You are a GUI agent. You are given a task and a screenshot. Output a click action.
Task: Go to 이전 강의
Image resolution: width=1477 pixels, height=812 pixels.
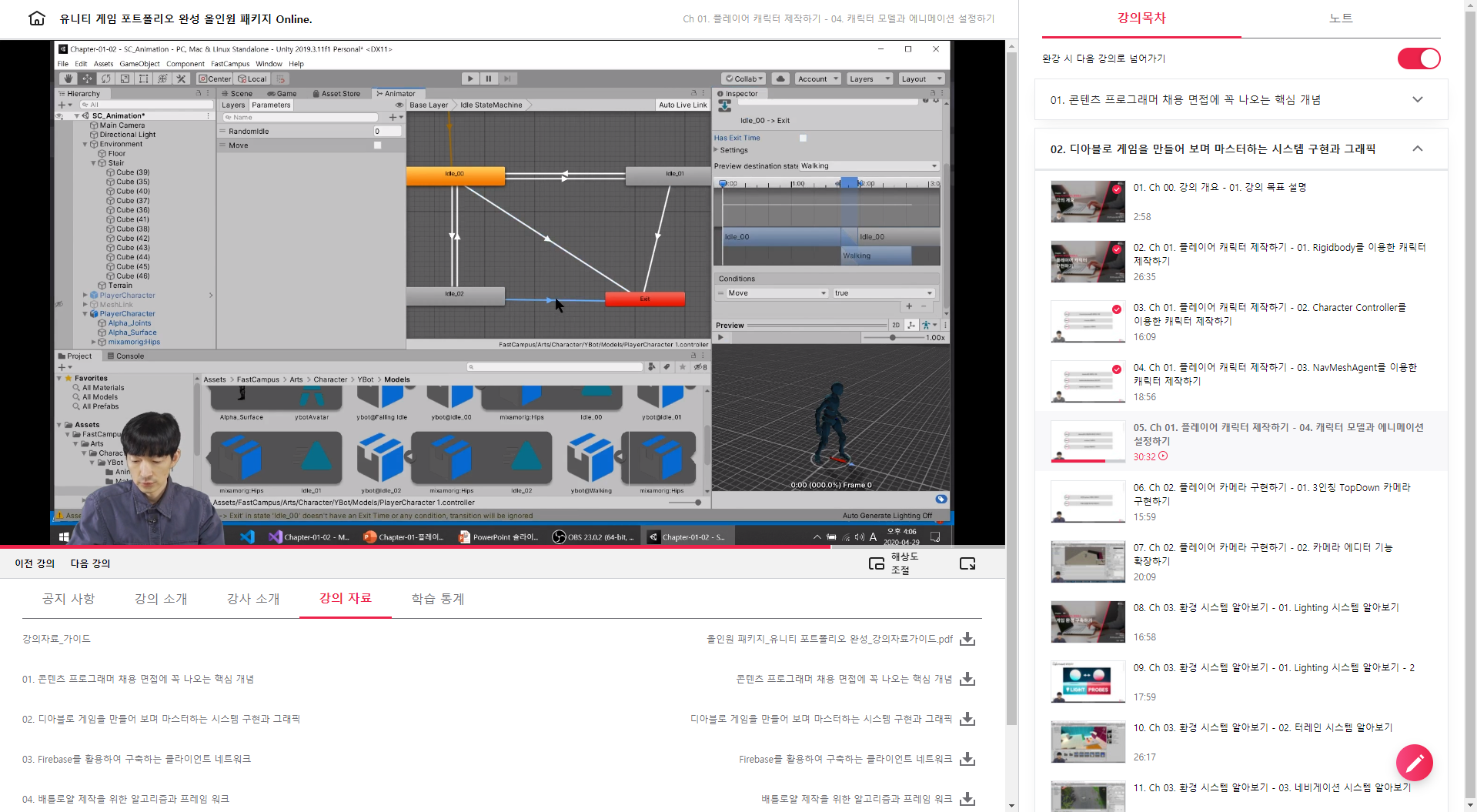click(x=35, y=563)
